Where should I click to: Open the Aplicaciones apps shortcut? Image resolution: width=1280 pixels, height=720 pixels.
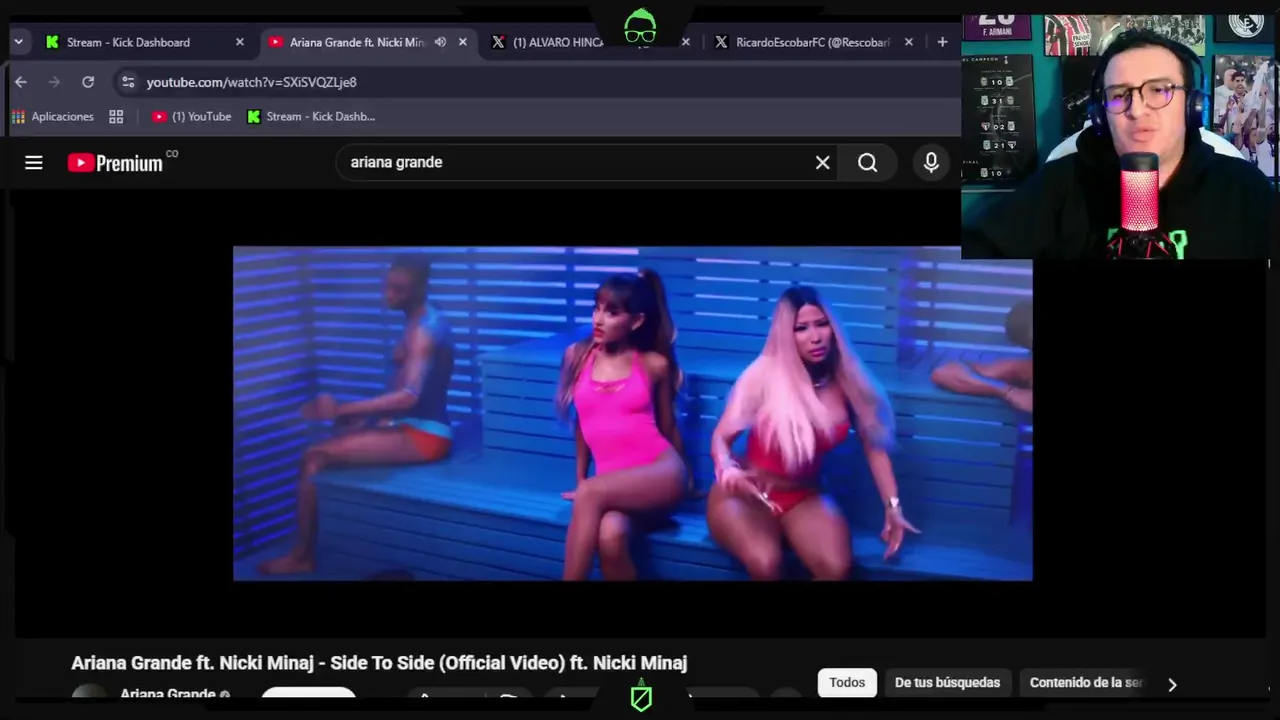click(52, 116)
